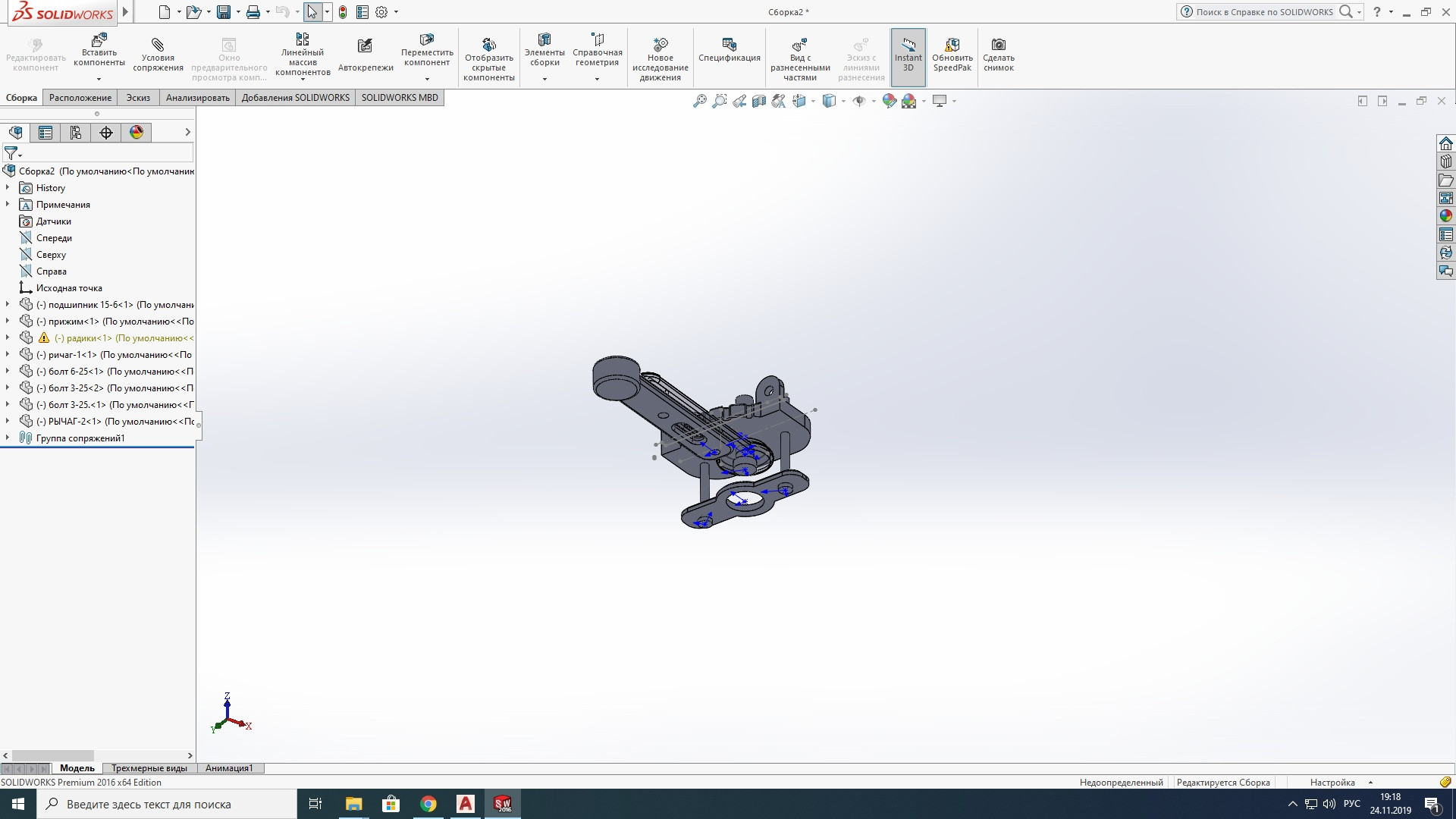Open dropdown arrow under Элементы сборки
This screenshot has width=1456, height=819.
(544, 79)
